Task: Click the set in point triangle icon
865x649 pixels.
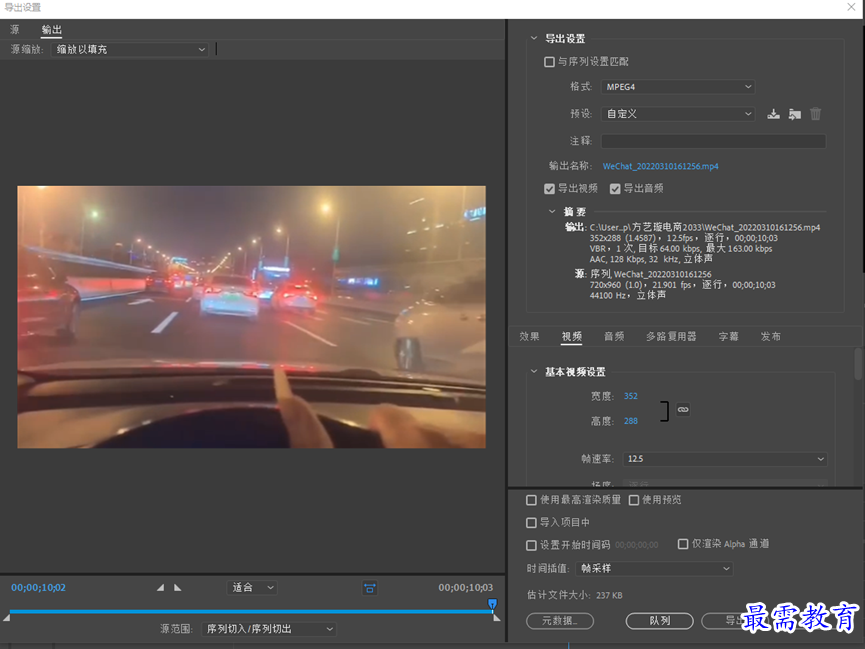Action: tap(161, 588)
